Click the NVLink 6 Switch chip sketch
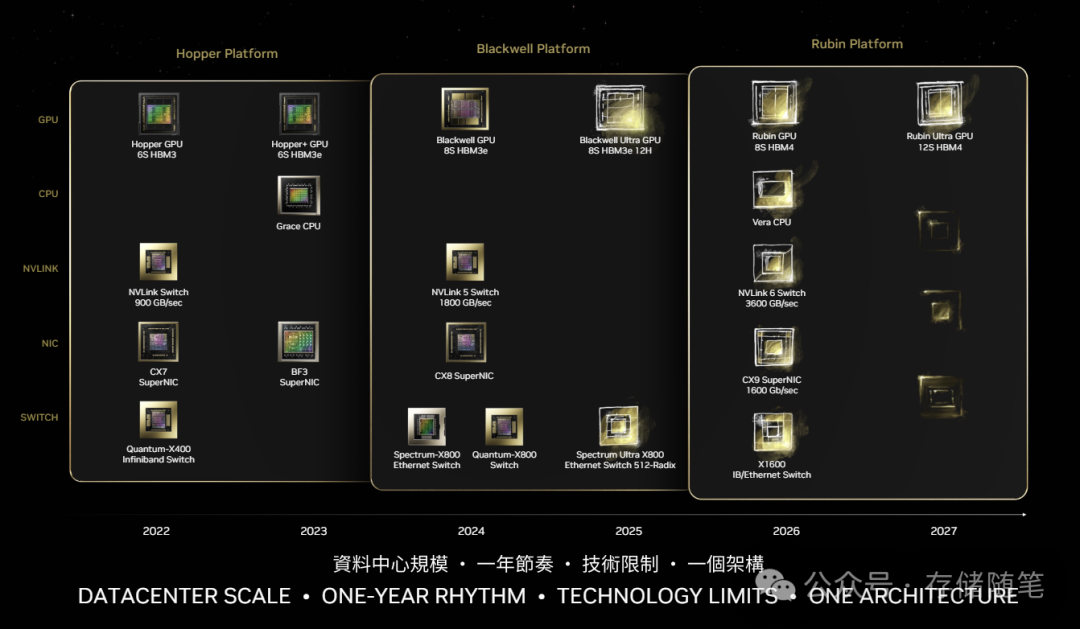1080x629 pixels. [x=772, y=264]
